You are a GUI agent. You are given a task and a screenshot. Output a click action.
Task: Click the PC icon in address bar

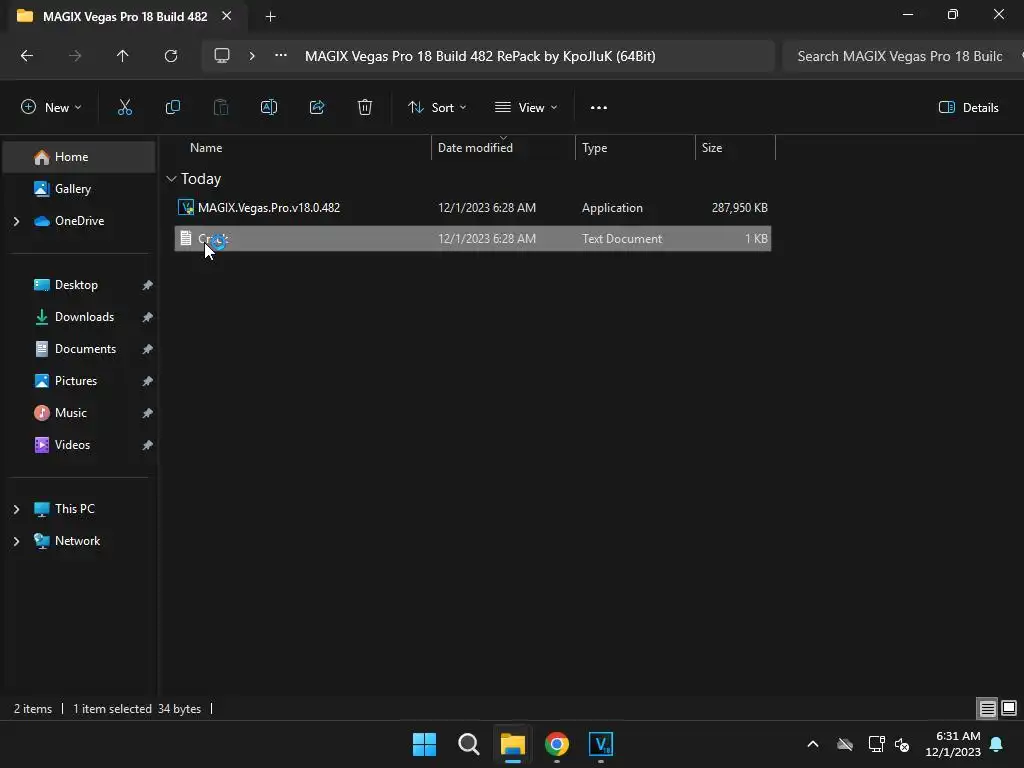(222, 56)
